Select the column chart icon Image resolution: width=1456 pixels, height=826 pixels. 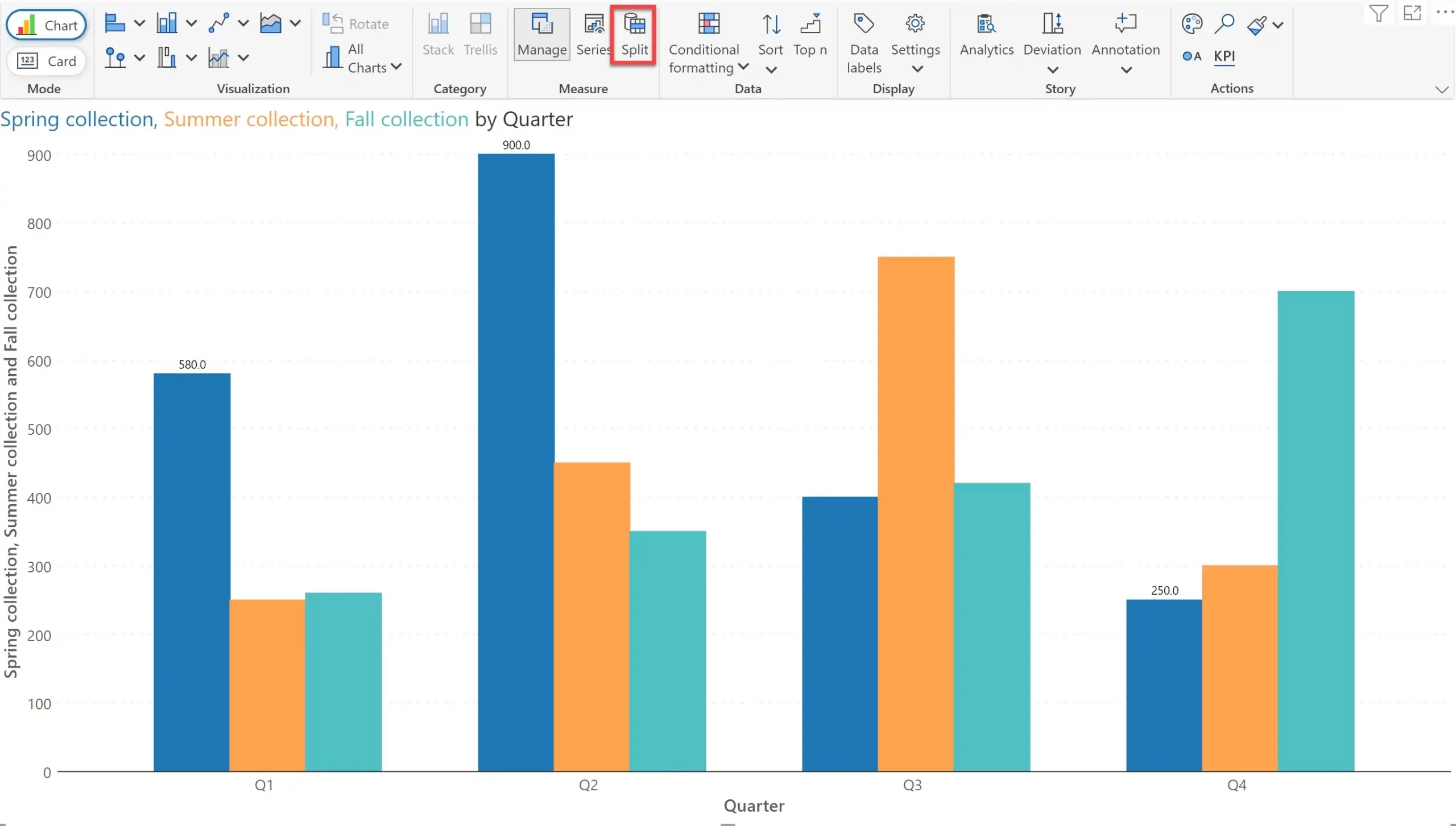(x=167, y=23)
